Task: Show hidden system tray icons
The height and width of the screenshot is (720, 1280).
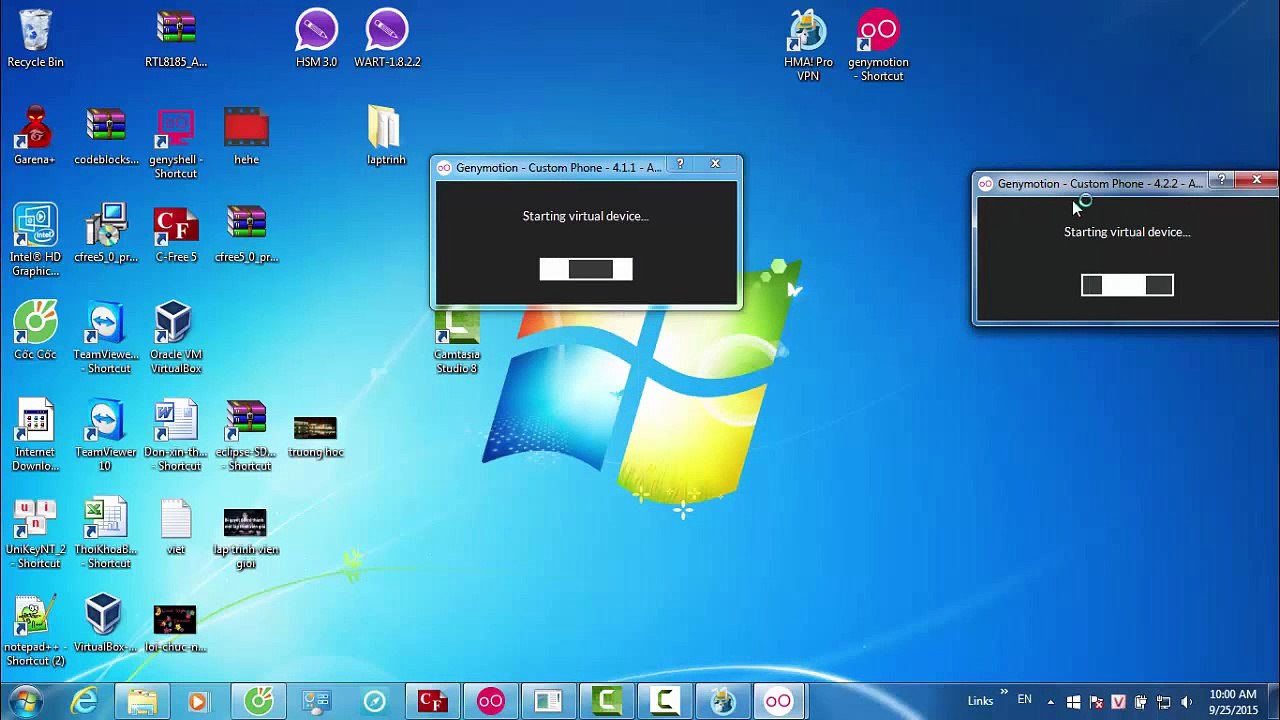Action: [1050, 702]
